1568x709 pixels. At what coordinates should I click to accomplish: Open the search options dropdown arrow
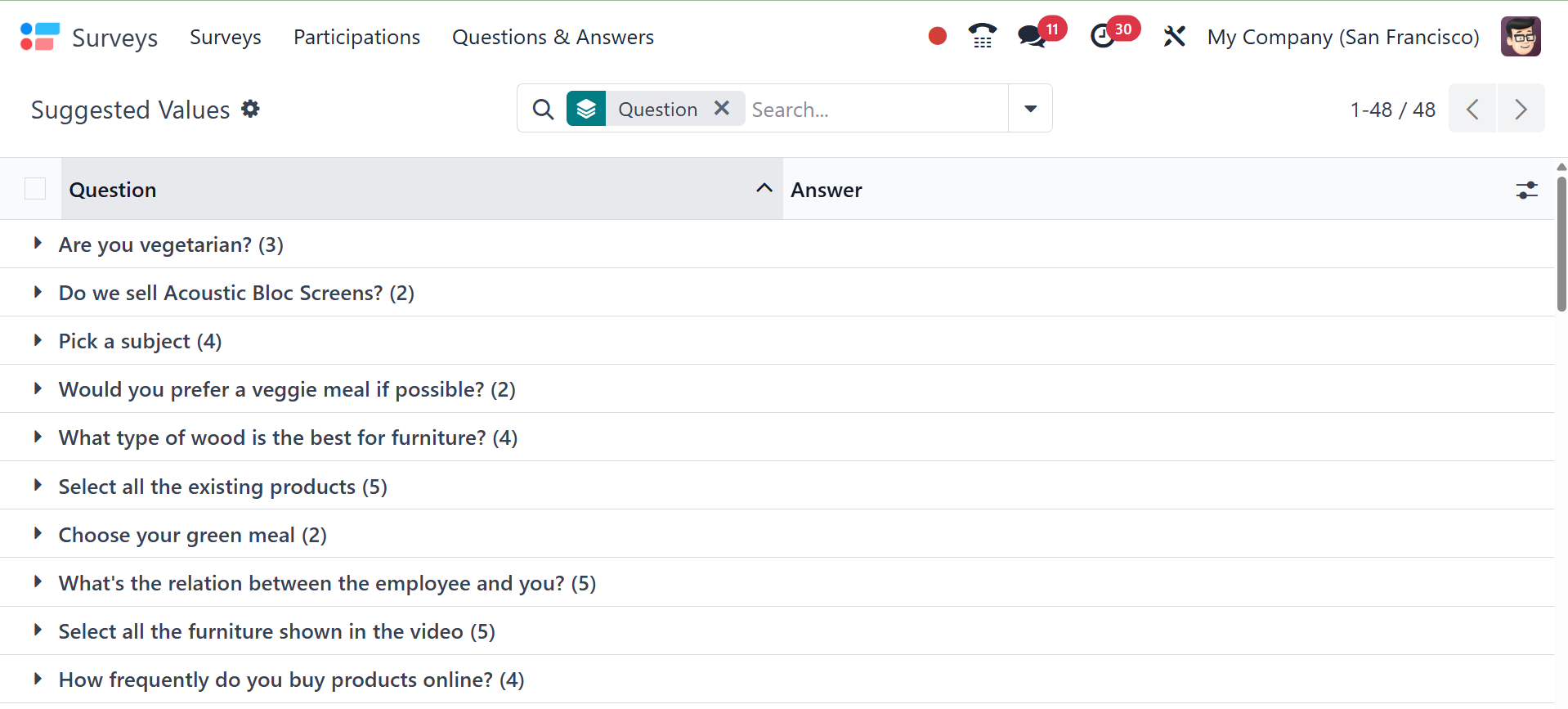(x=1030, y=108)
